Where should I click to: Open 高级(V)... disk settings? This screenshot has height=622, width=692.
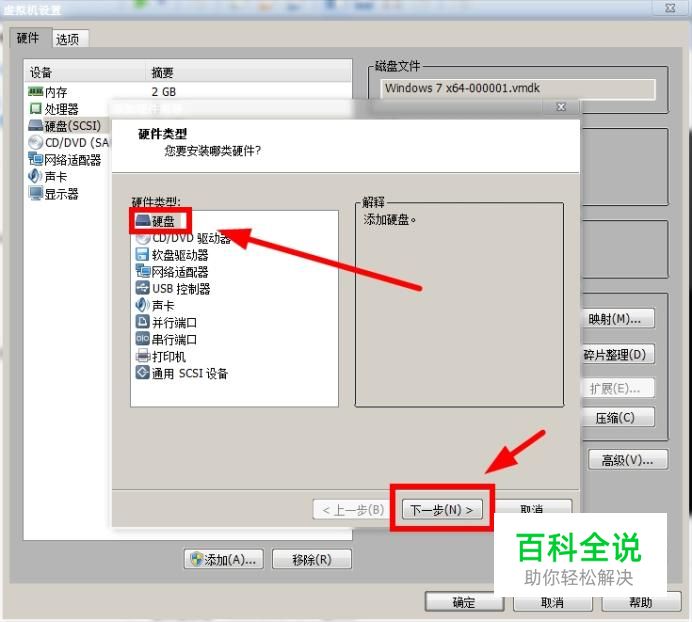point(628,460)
